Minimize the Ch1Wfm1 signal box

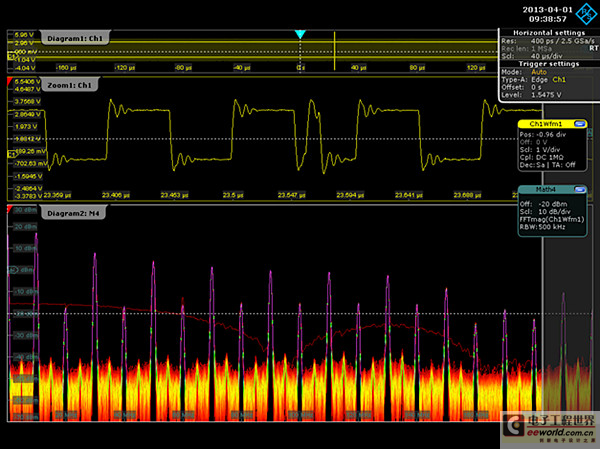580,124
